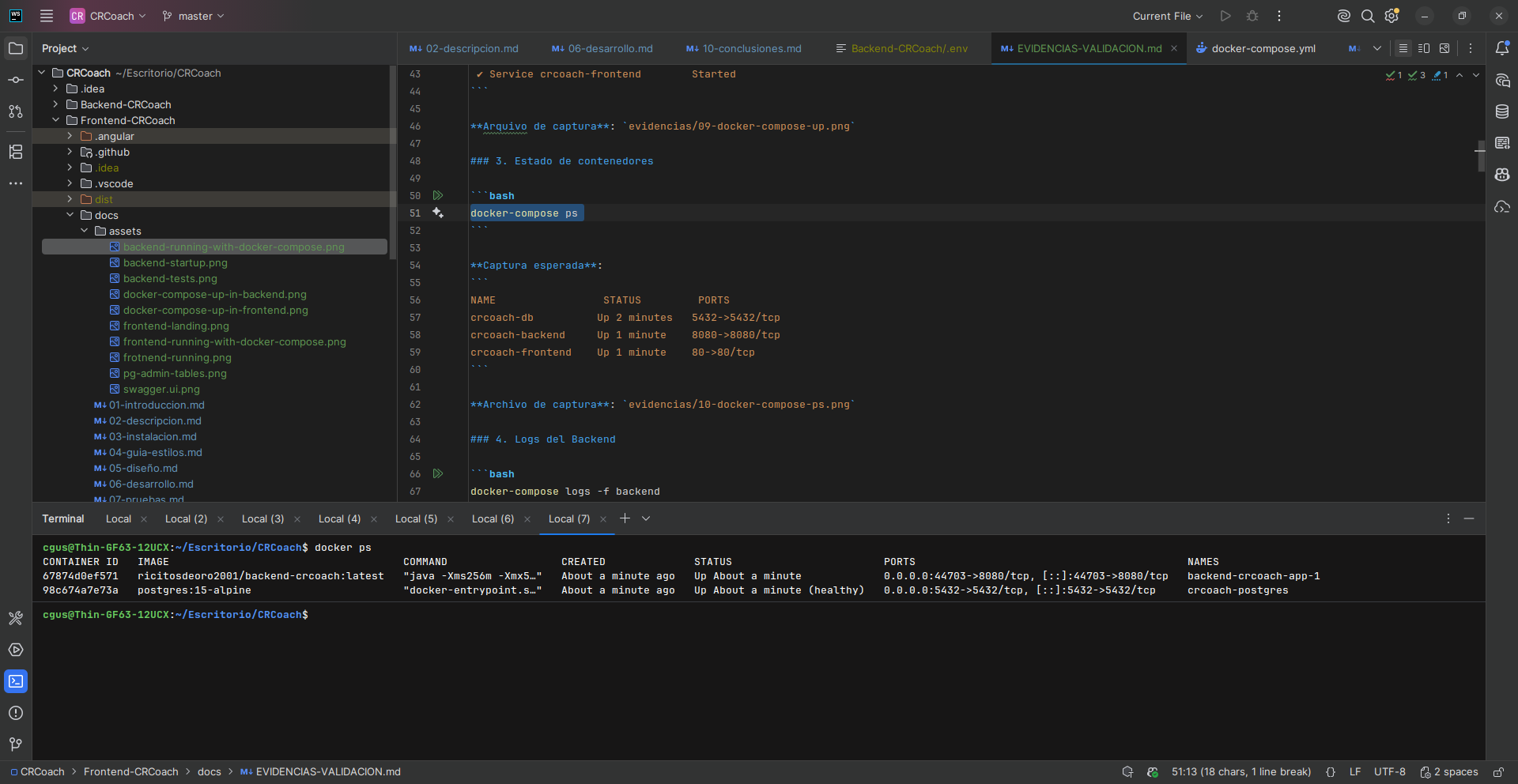Go to next highlighted problem arrow
The image size is (1518, 784).
(x=1476, y=75)
